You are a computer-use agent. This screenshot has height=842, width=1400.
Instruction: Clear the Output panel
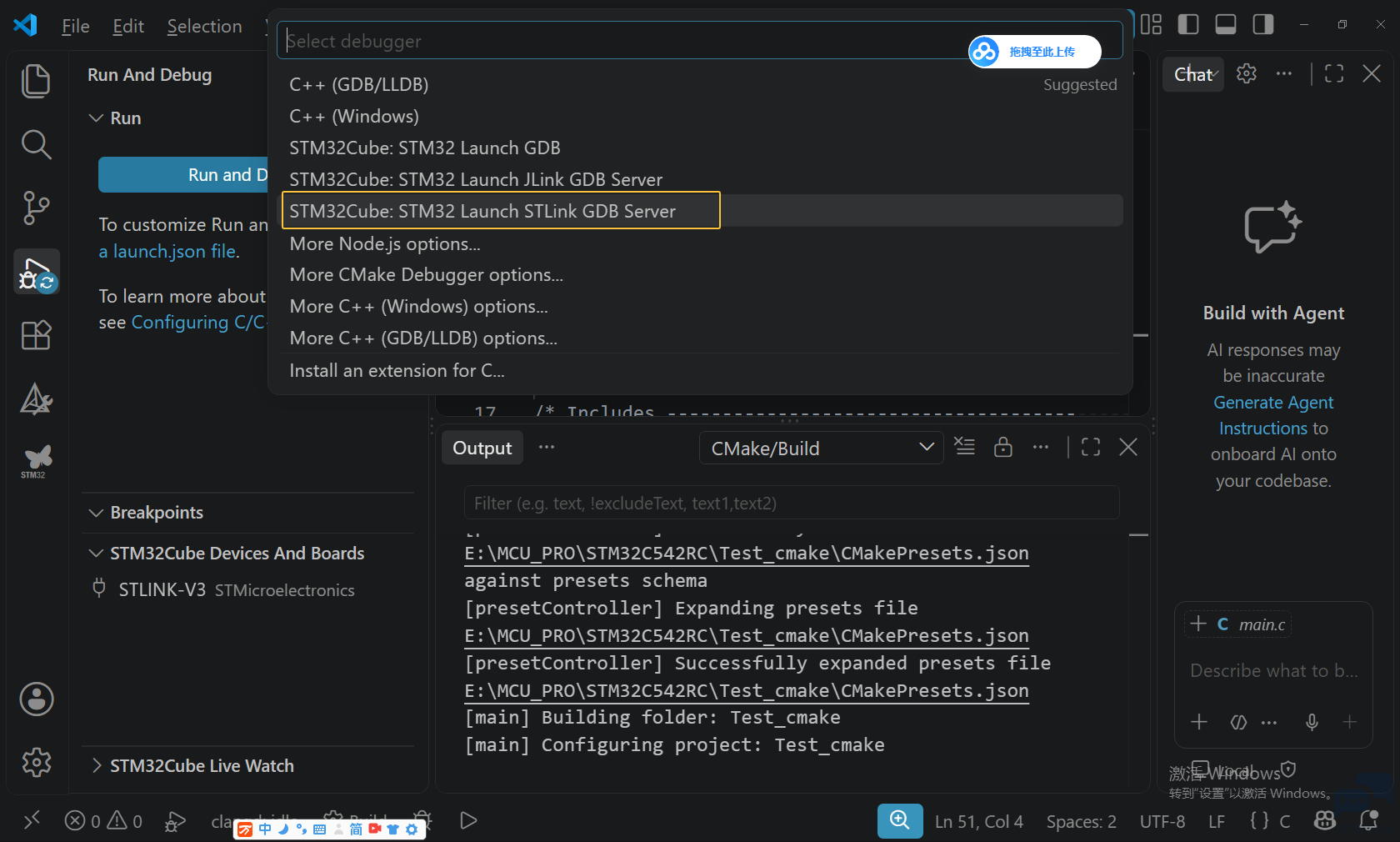click(x=964, y=447)
